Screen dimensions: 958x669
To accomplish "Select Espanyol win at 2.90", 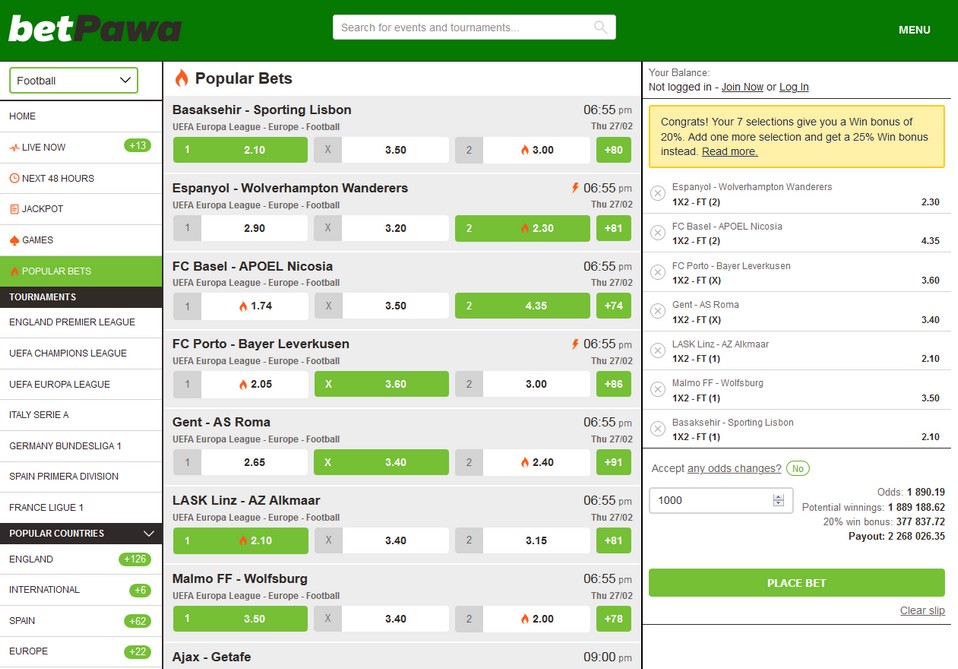I will click(240, 228).
